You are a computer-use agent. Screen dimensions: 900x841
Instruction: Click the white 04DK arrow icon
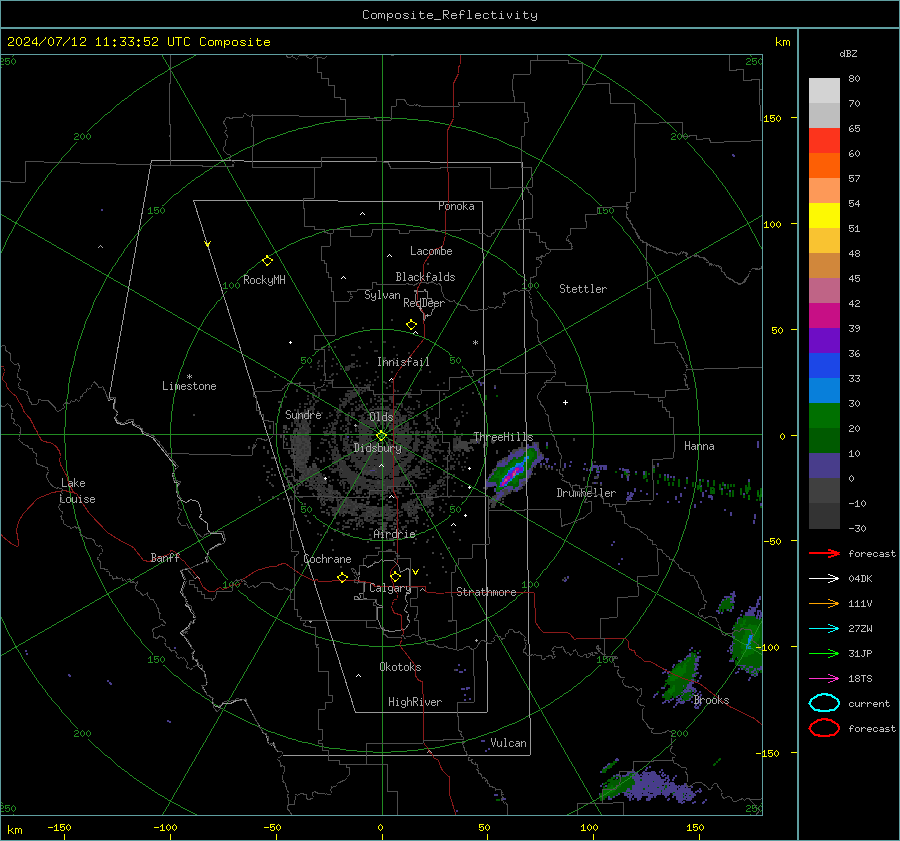click(x=824, y=578)
